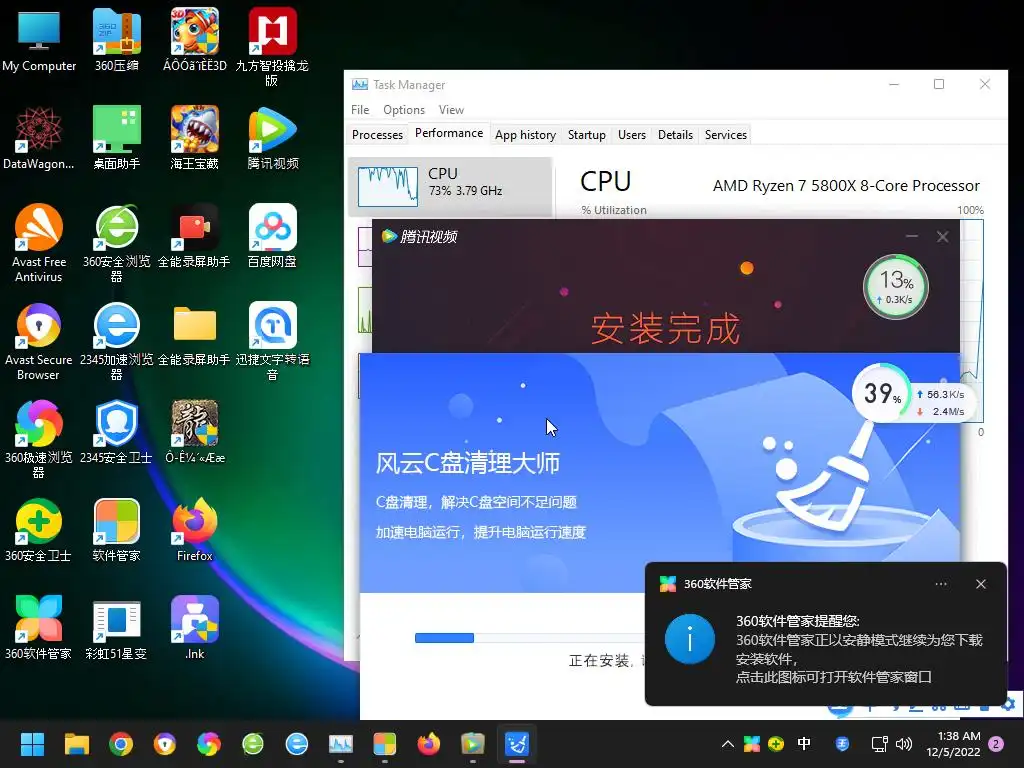Open 2345加速浏览器 desktop icon
This screenshot has height=768, width=1024.
[116, 341]
